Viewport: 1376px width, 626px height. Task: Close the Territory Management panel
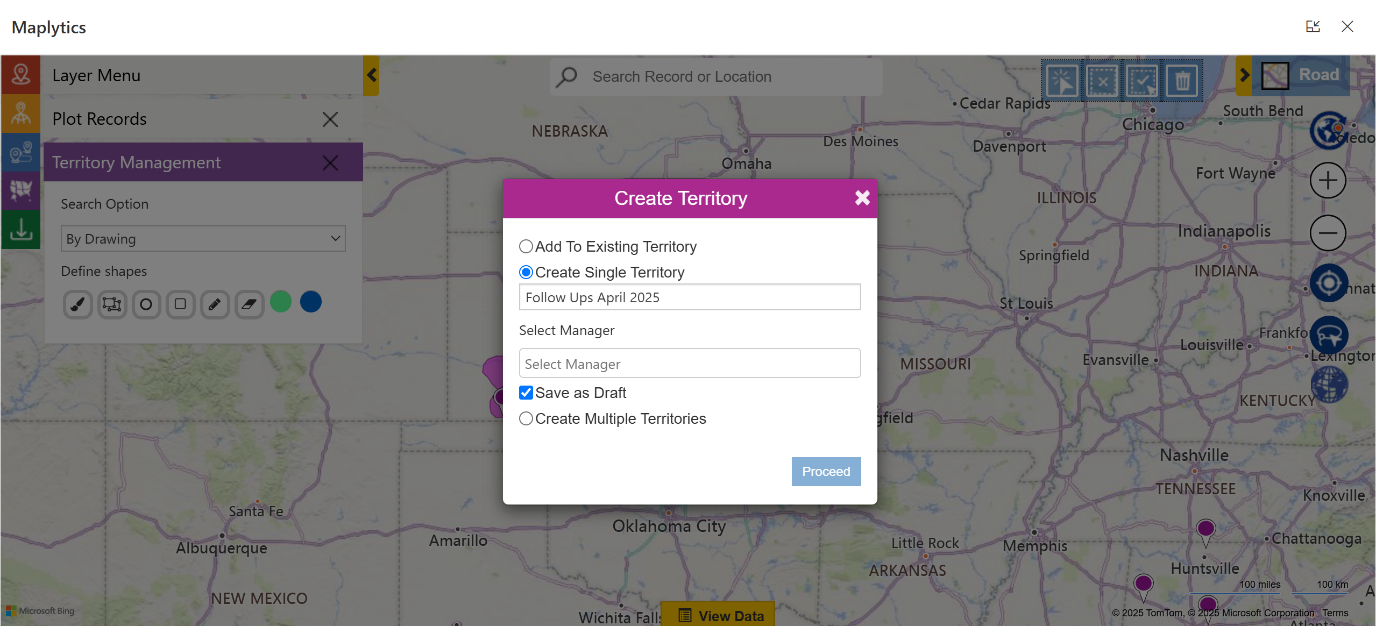[331, 161]
